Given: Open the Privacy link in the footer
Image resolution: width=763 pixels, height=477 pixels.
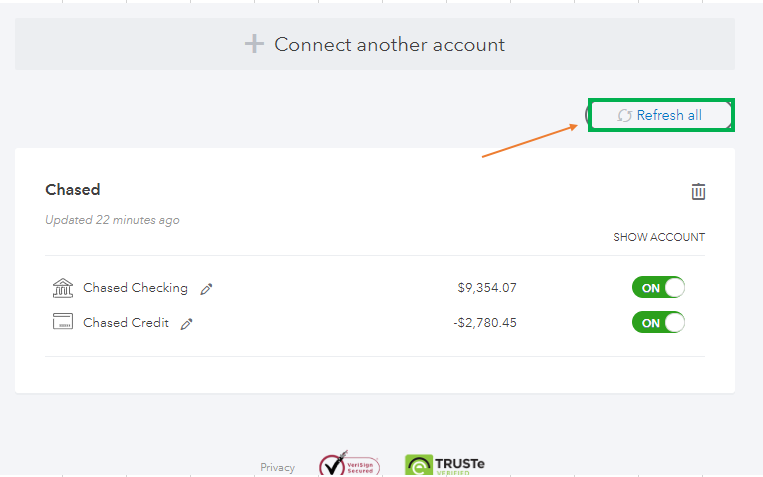Looking at the screenshot, I should pos(277,467).
